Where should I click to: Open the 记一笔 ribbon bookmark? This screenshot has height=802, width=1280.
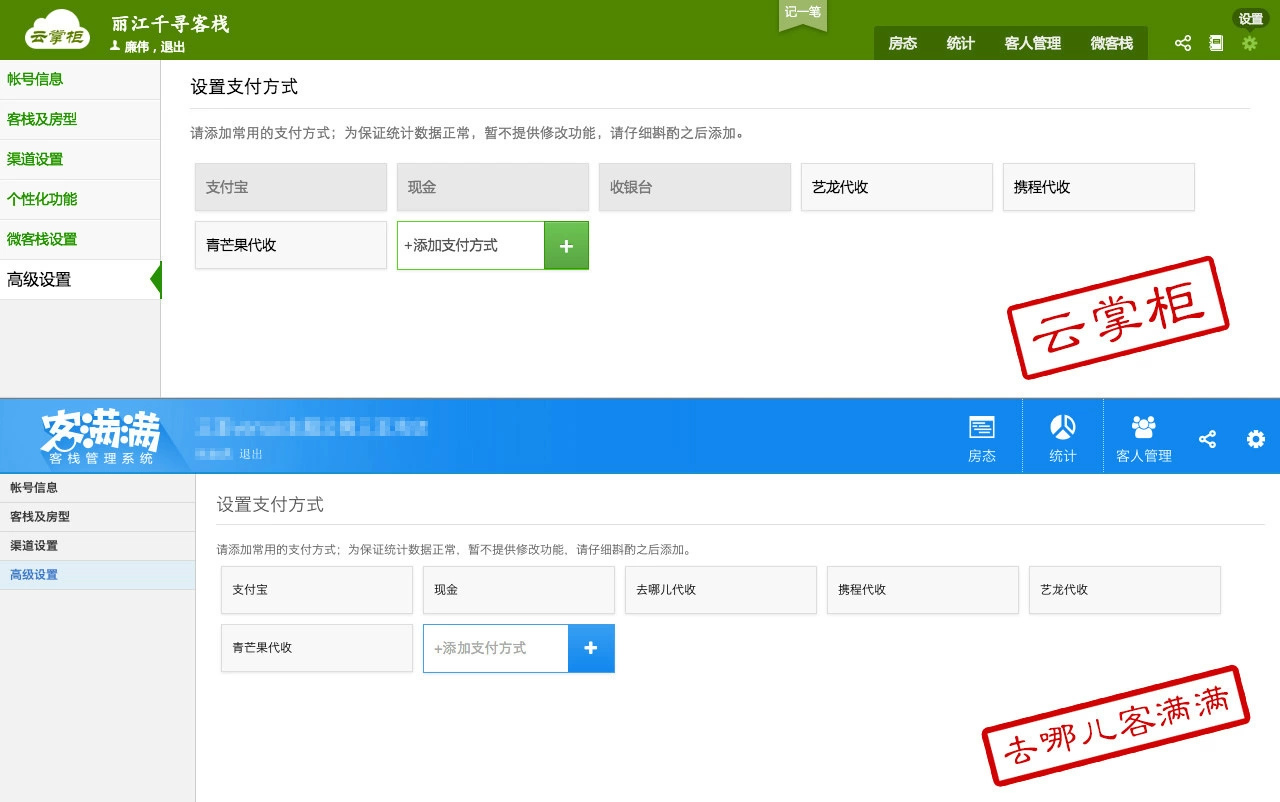click(803, 15)
